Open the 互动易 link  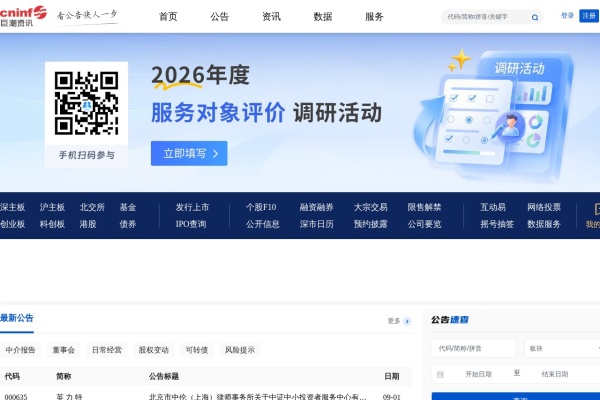click(493, 207)
